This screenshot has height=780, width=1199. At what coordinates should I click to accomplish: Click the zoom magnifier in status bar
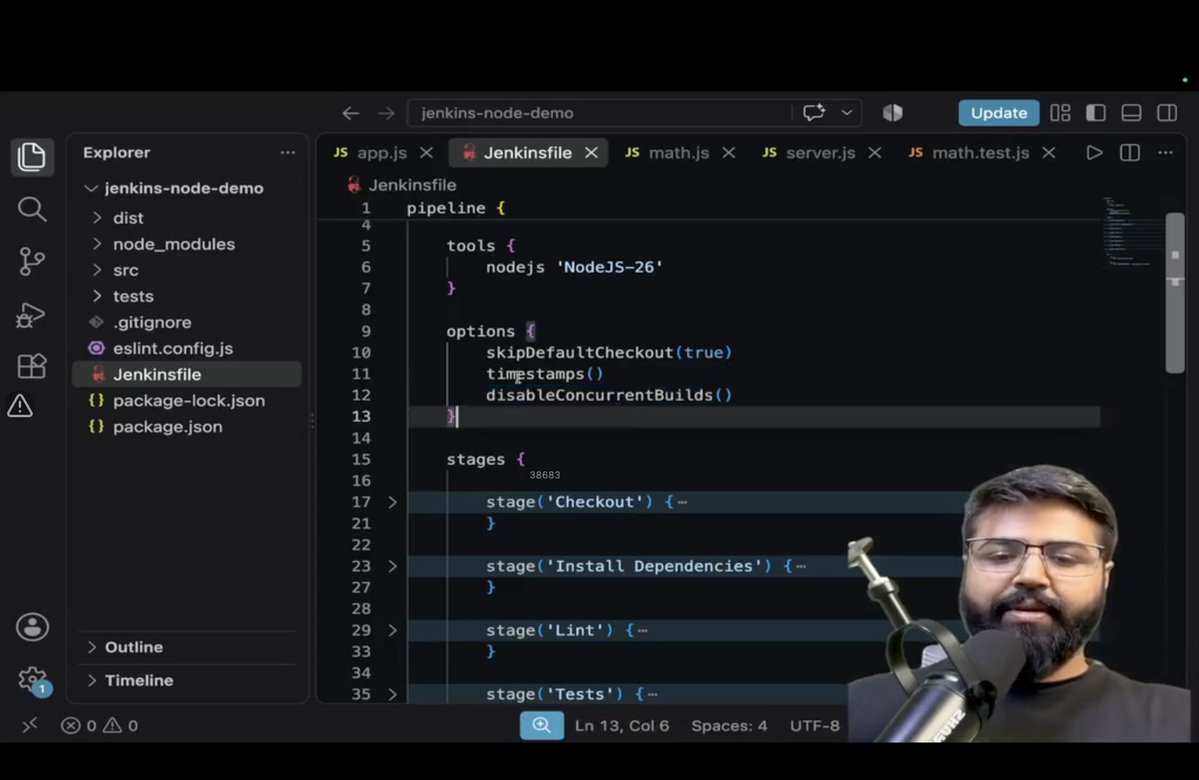pyautogui.click(x=541, y=725)
